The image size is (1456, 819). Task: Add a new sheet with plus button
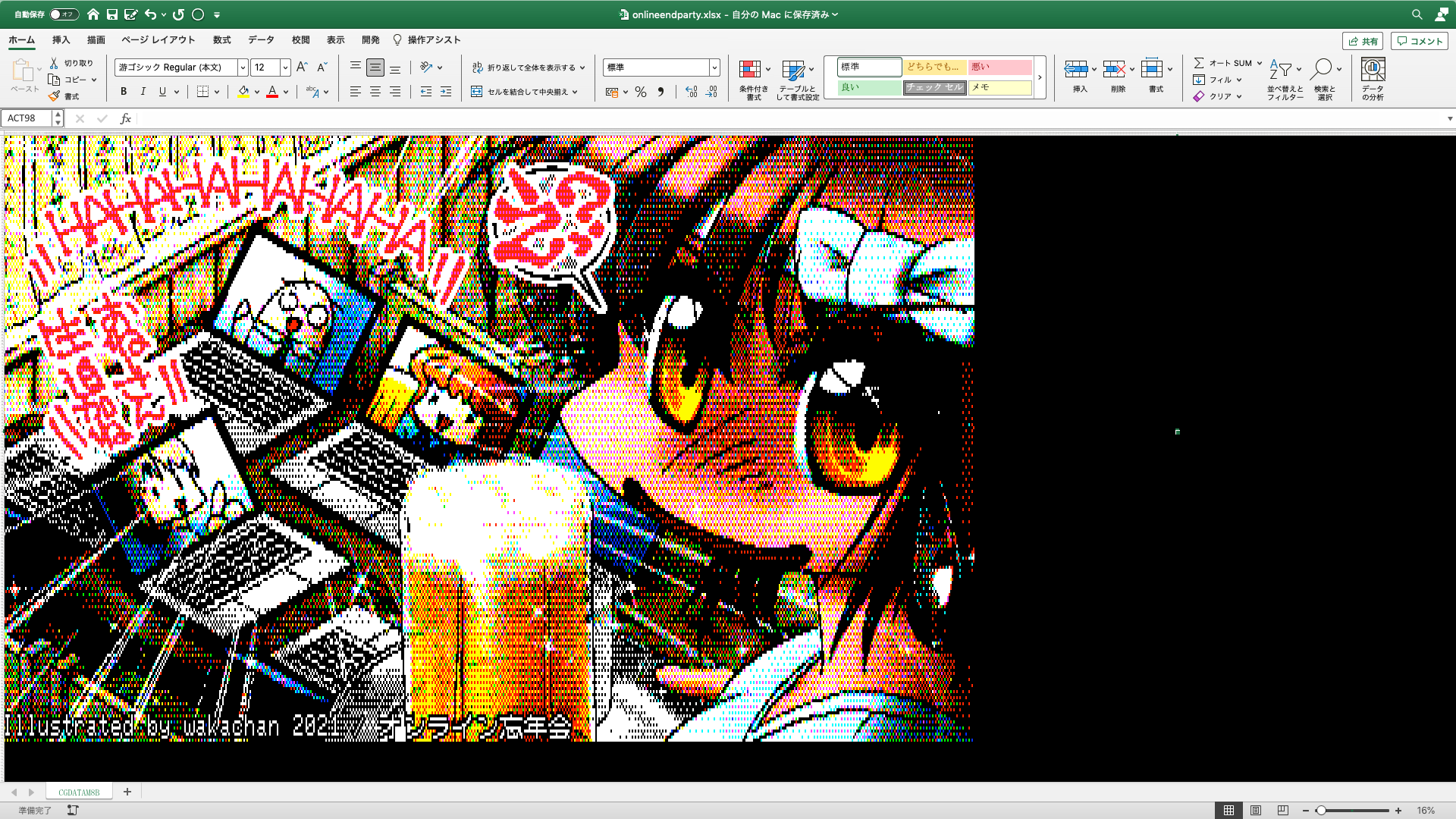[127, 792]
